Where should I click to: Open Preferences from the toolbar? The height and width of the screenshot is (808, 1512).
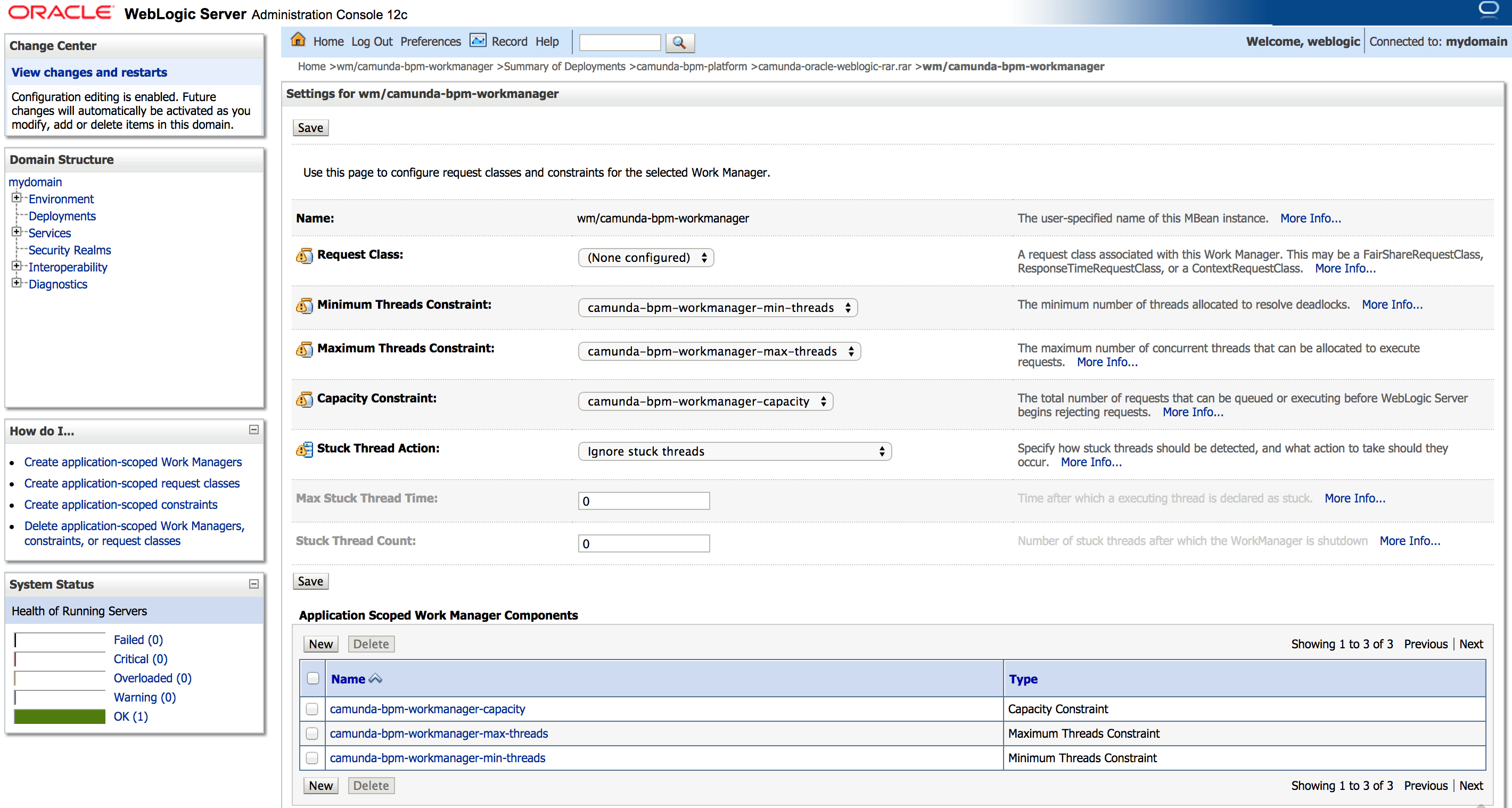click(x=431, y=42)
